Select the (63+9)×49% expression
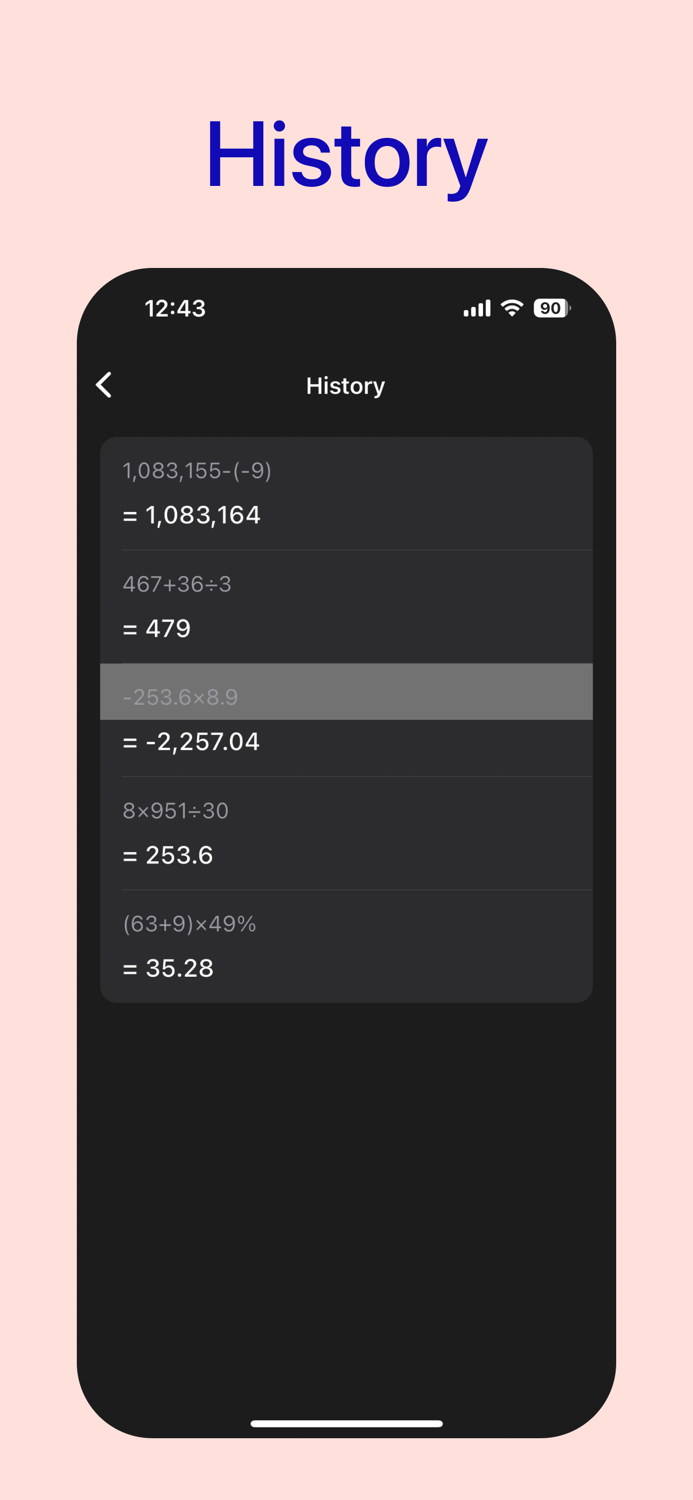 (189, 924)
